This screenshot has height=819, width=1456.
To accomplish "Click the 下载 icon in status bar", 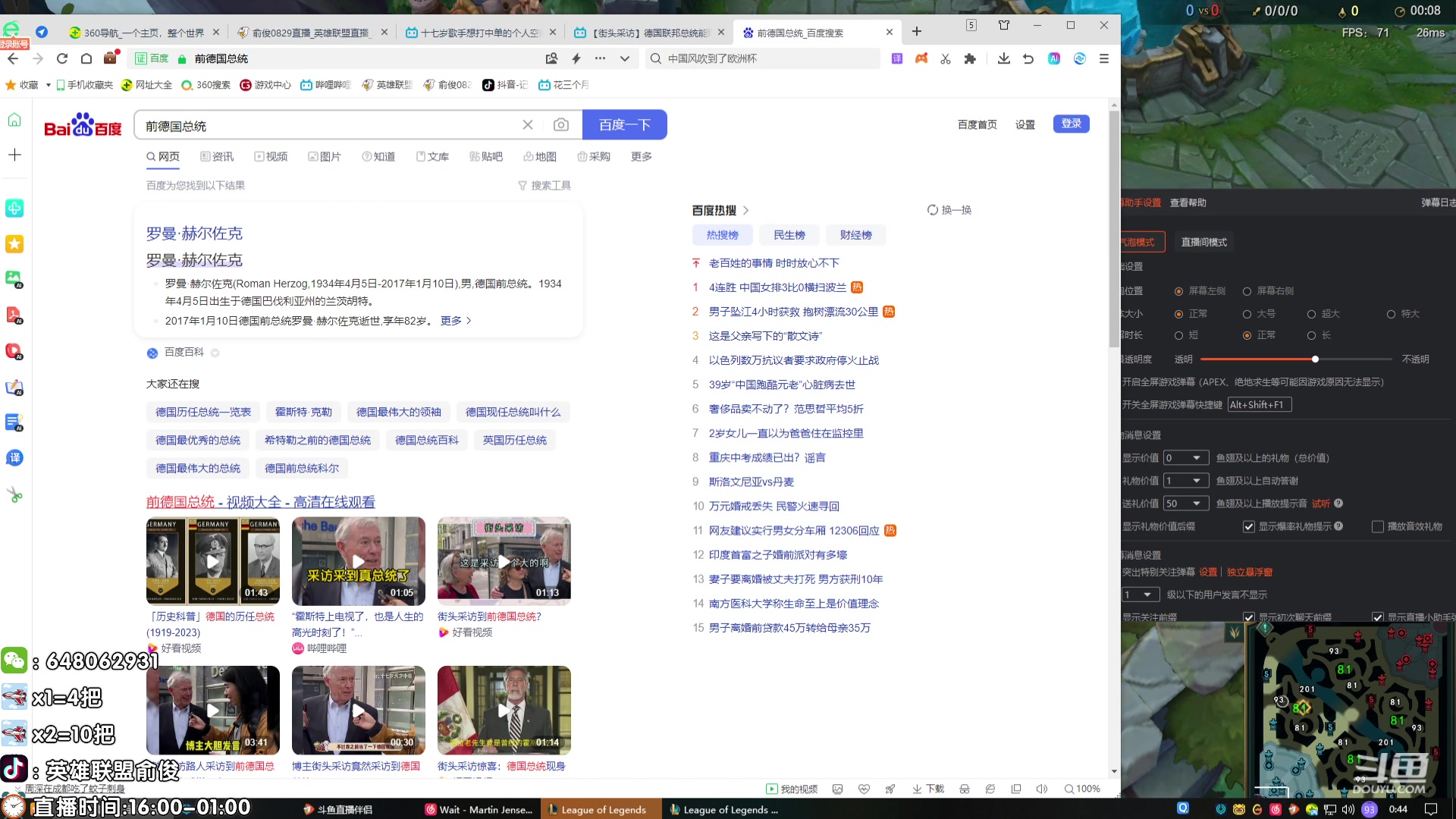I will tap(928, 789).
